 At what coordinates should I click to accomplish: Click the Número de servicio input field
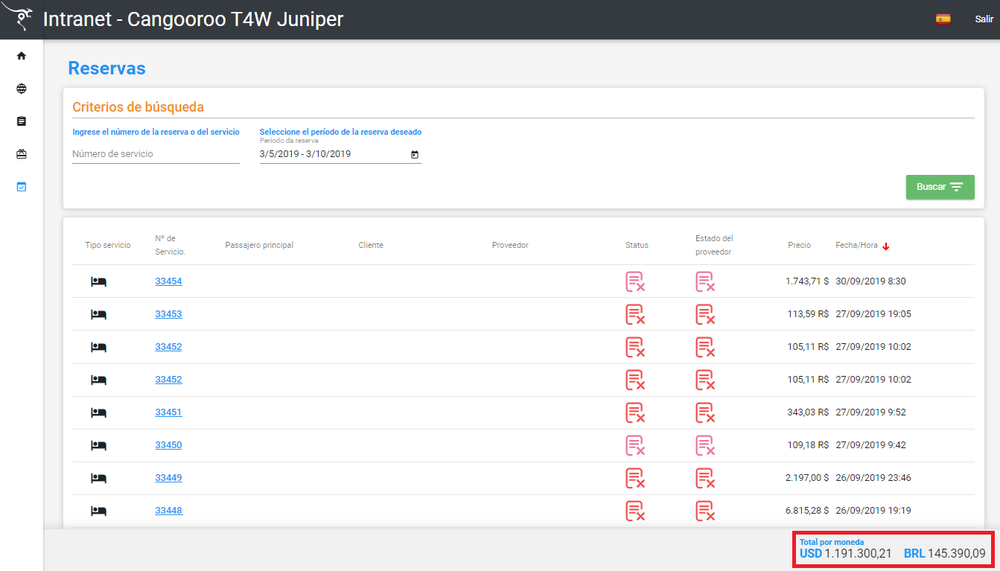coord(155,154)
